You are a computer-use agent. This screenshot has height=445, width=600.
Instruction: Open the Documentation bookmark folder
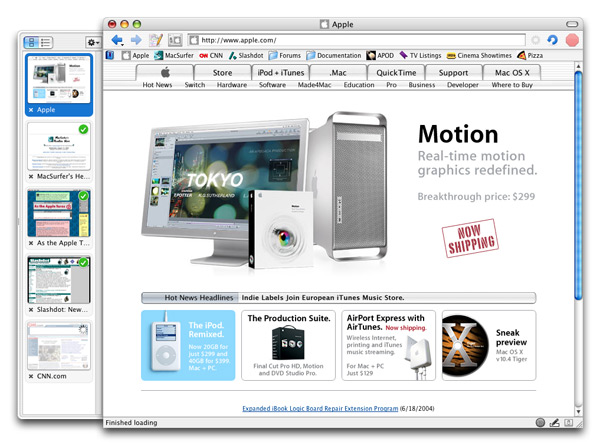click(x=334, y=55)
